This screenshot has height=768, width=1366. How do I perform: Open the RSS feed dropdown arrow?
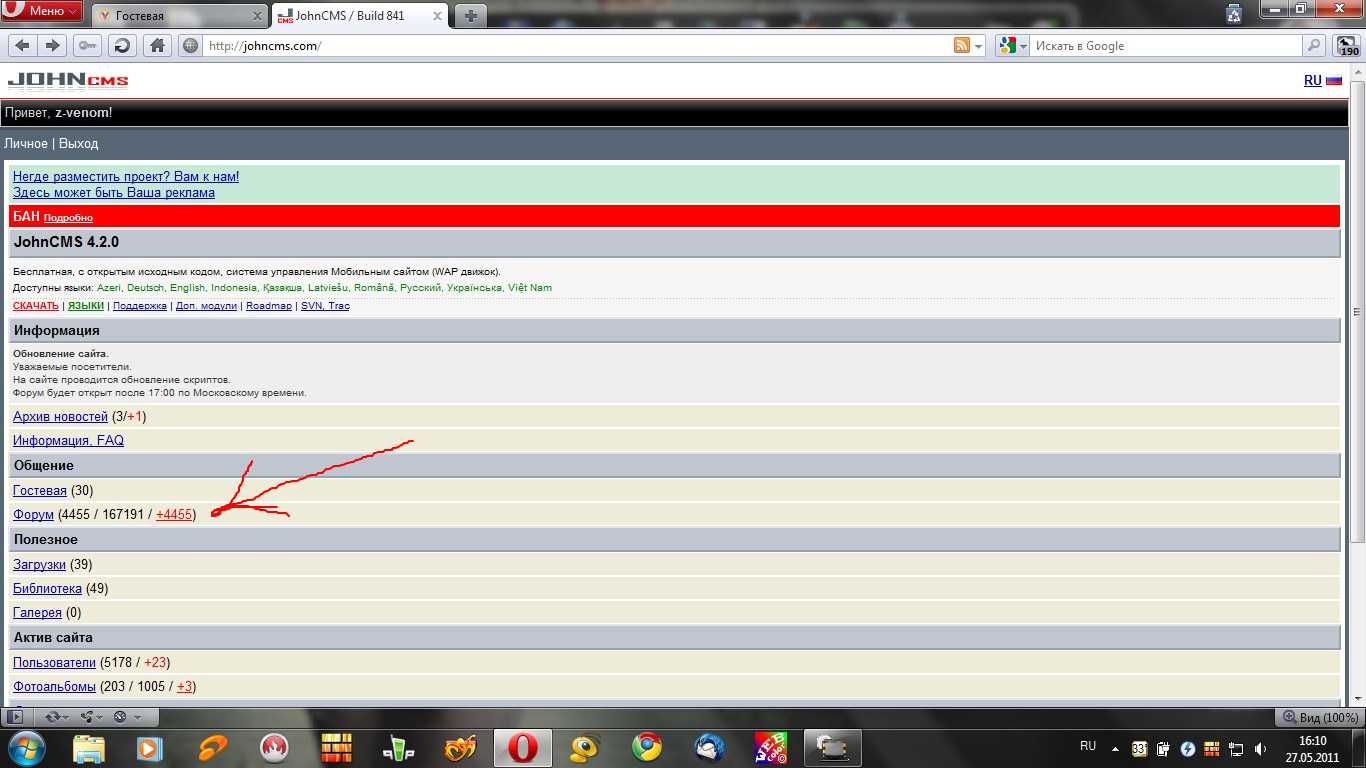point(978,46)
